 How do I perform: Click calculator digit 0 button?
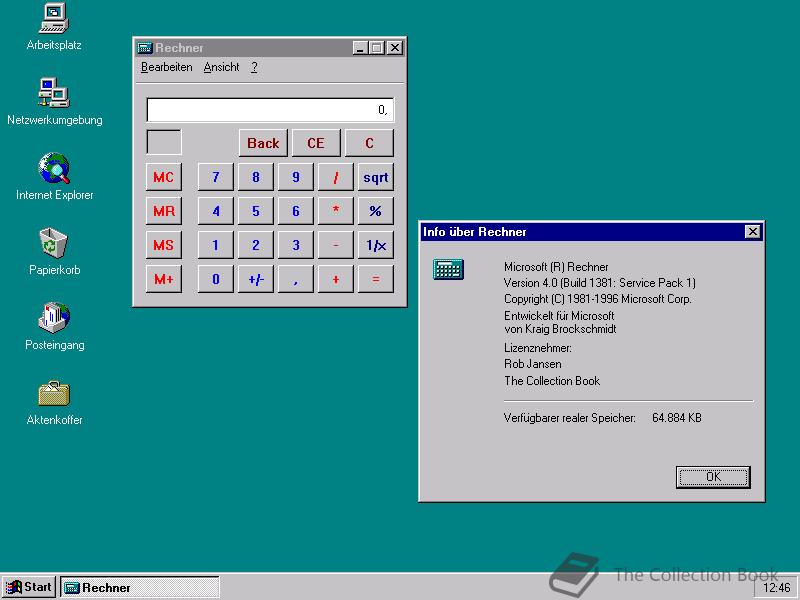click(x=216, y=279)
